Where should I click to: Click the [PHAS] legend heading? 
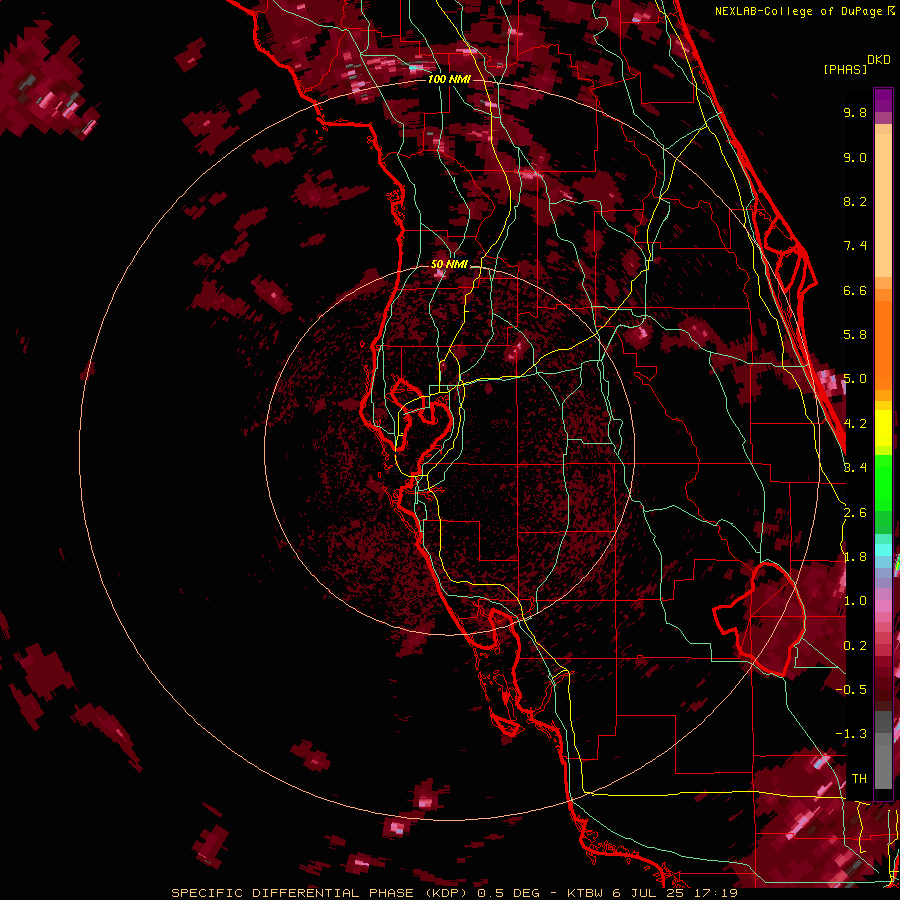845,69
